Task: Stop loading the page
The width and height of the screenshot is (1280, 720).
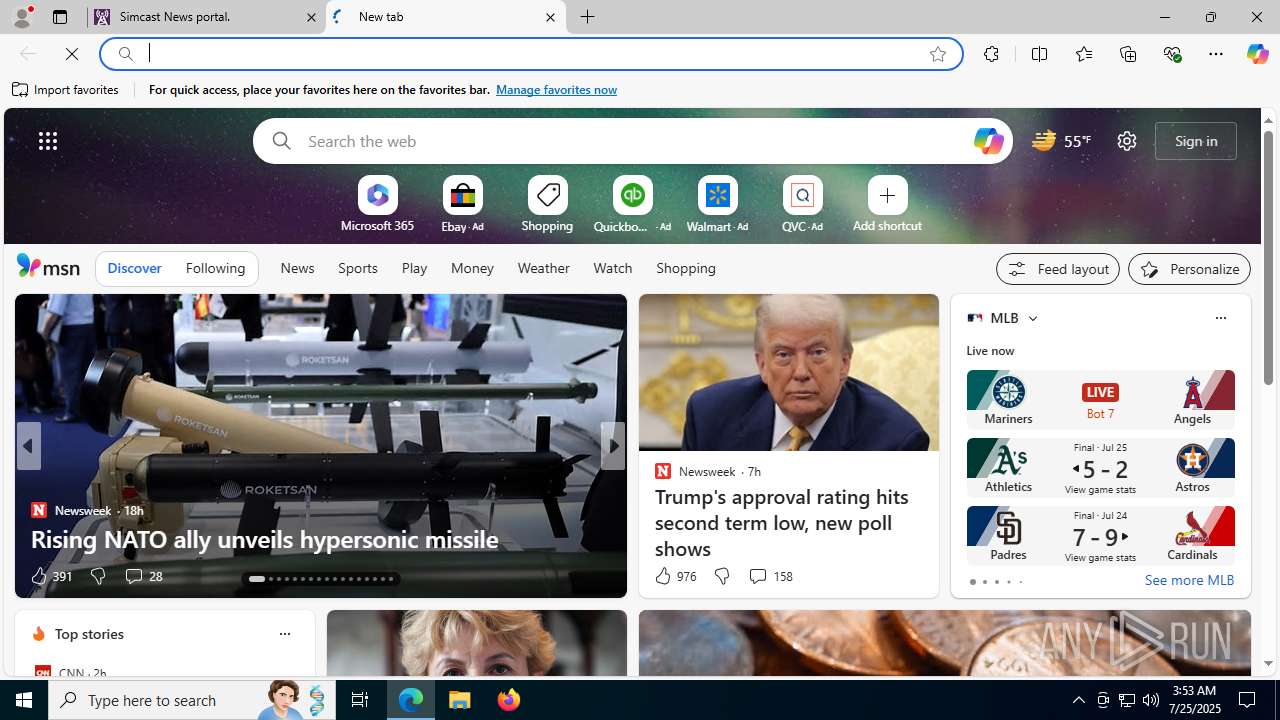Action: click(72, 54)
